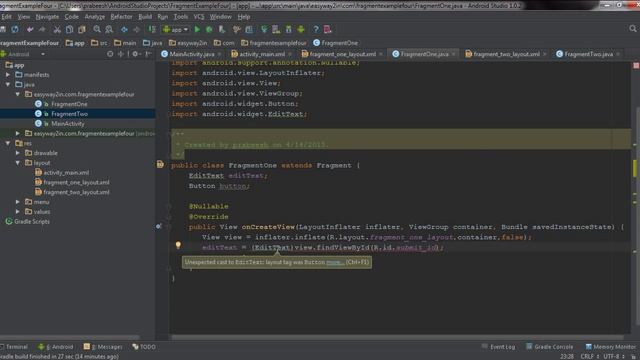Click the editor horizontal scrollbar
640x360 pixels.
pos(397,338)
